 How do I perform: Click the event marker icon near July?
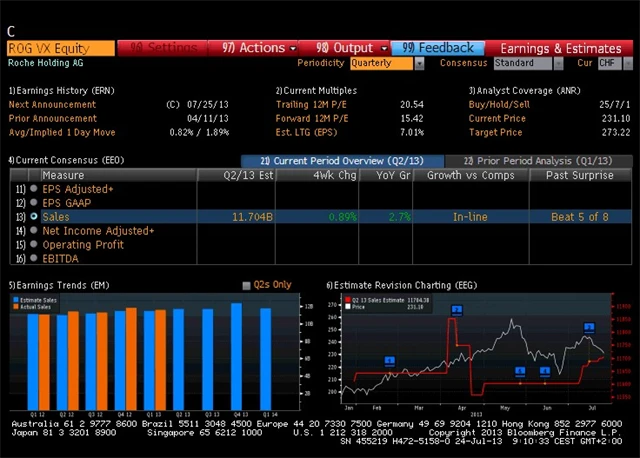pos(589,327)
